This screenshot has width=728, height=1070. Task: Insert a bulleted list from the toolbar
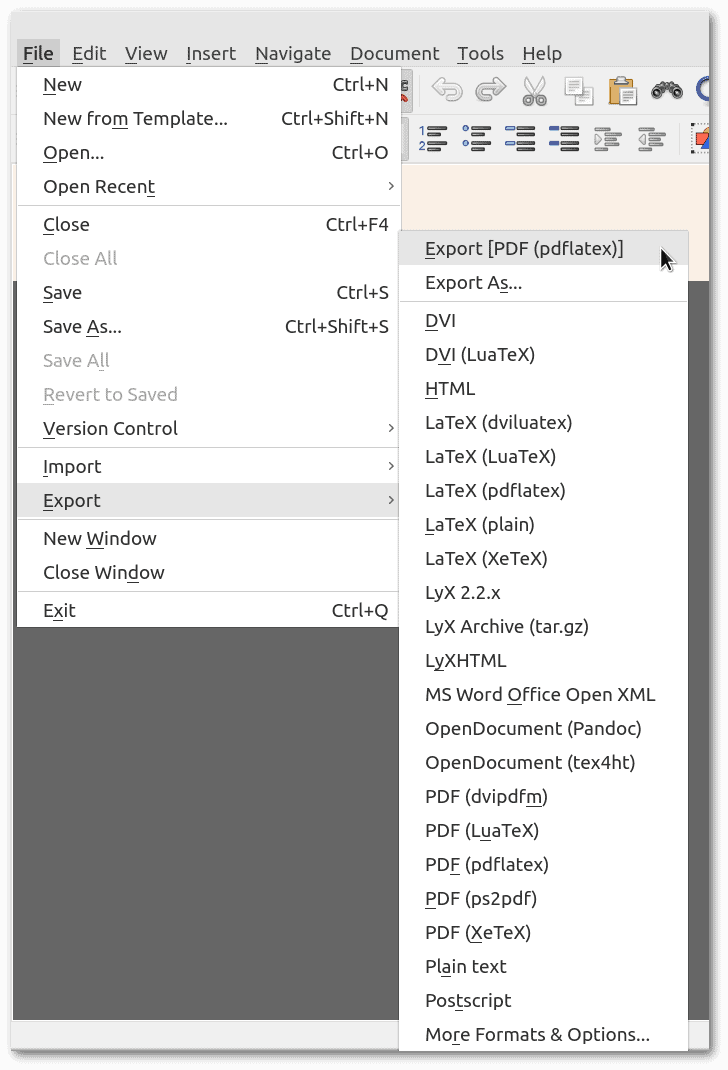point(478,139)
